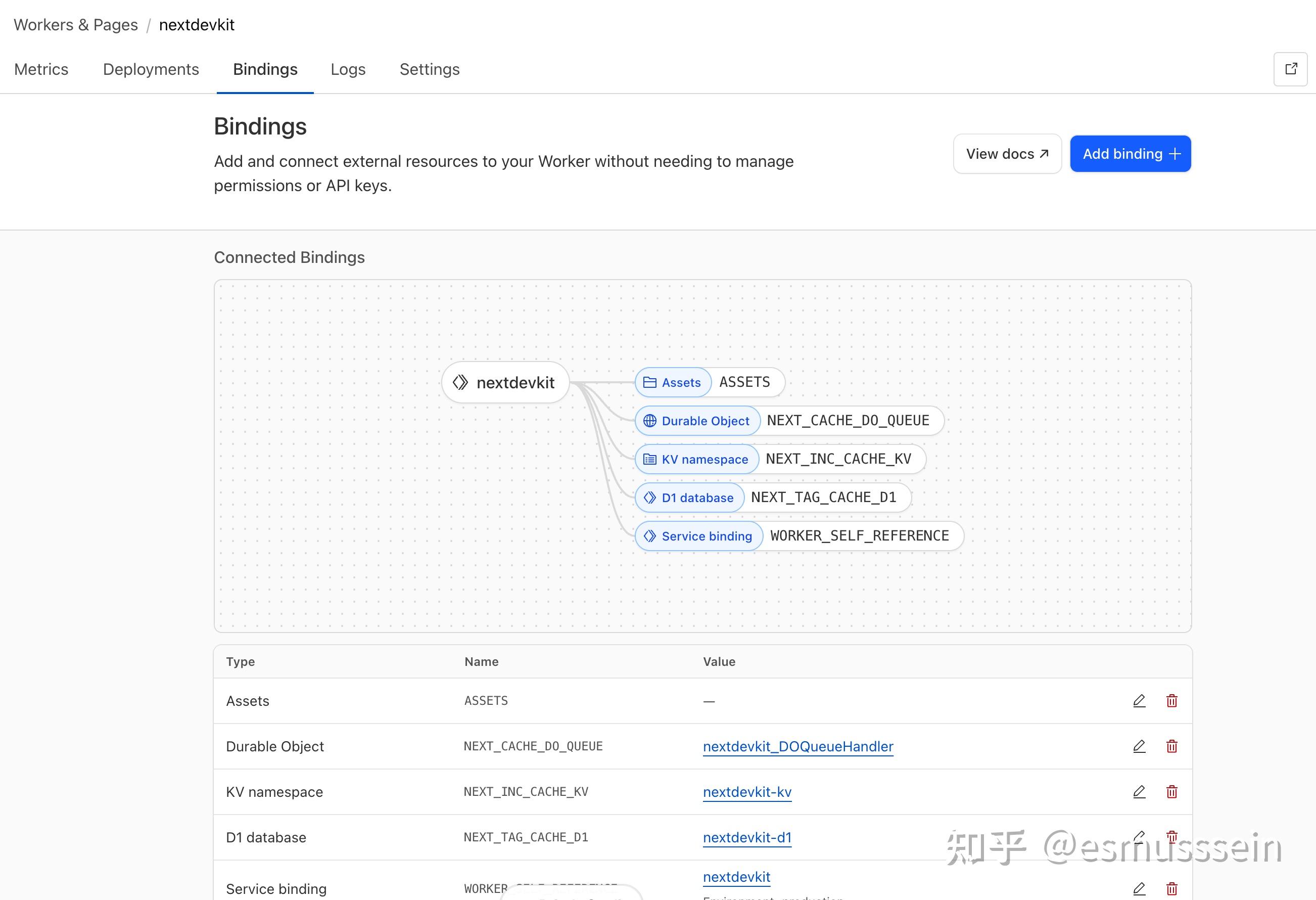Image resolution: width=1316 pixels, height=900 pixels.
Task: Delete the ASSETS binding row
Action: tap(1171, 701)
